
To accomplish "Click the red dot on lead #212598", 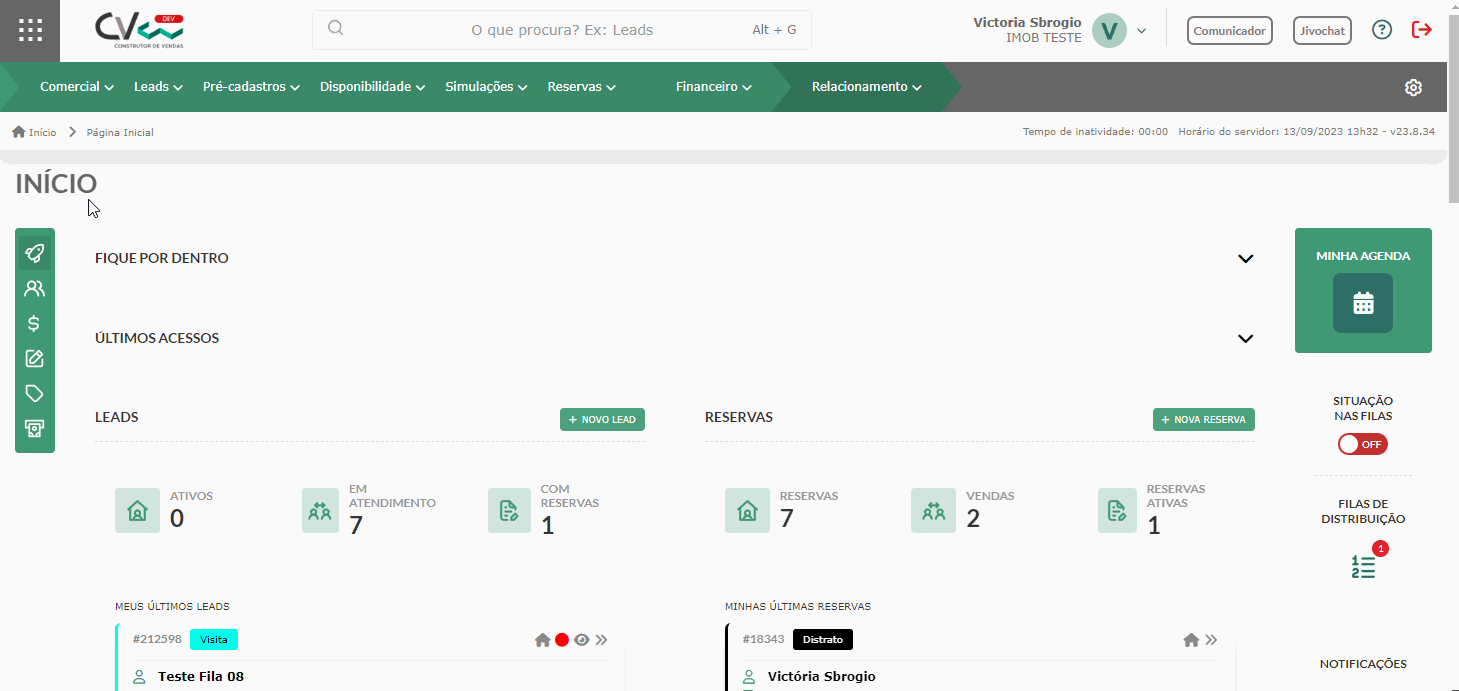I will [562, 640].
